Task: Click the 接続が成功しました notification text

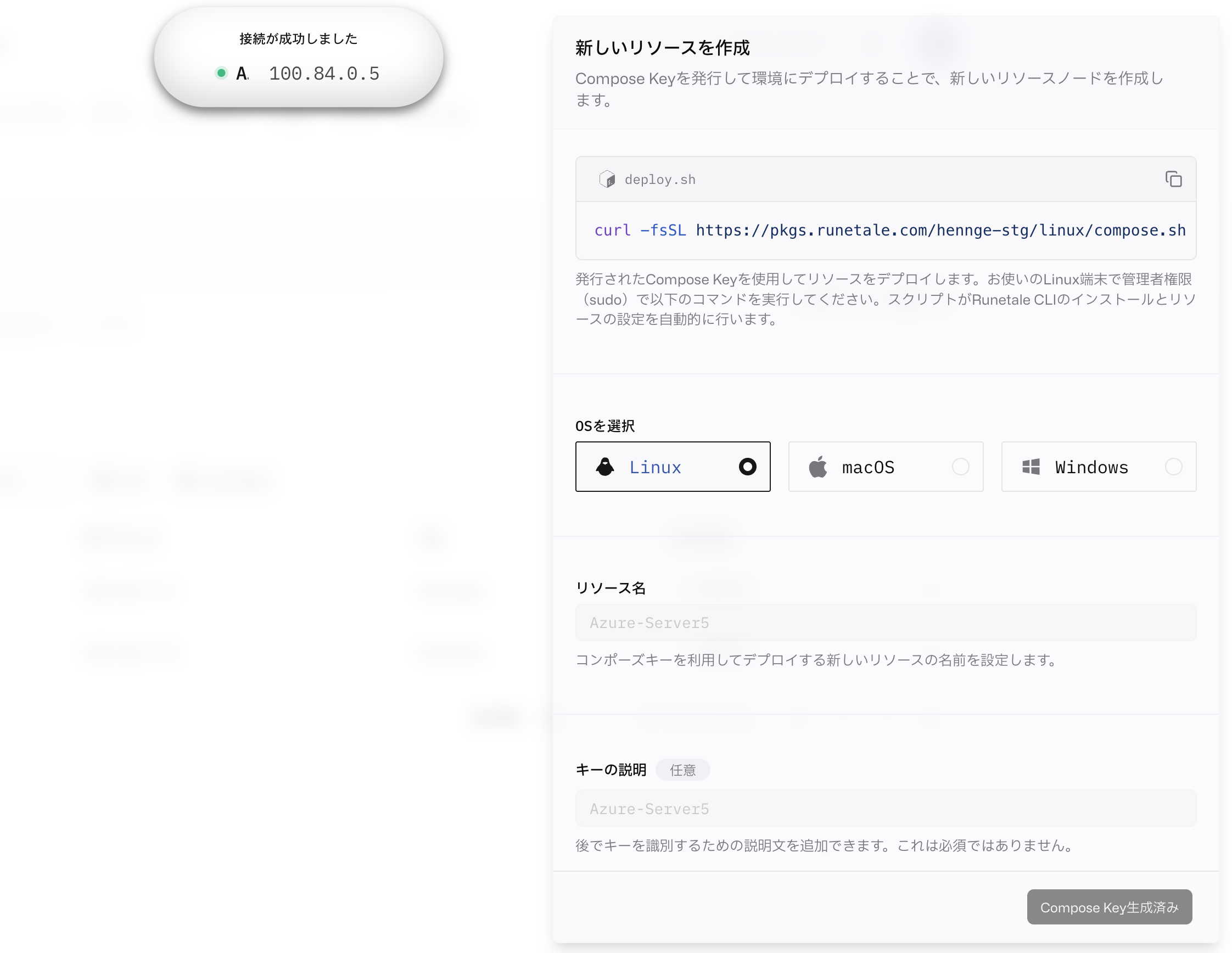Action: 299,38
